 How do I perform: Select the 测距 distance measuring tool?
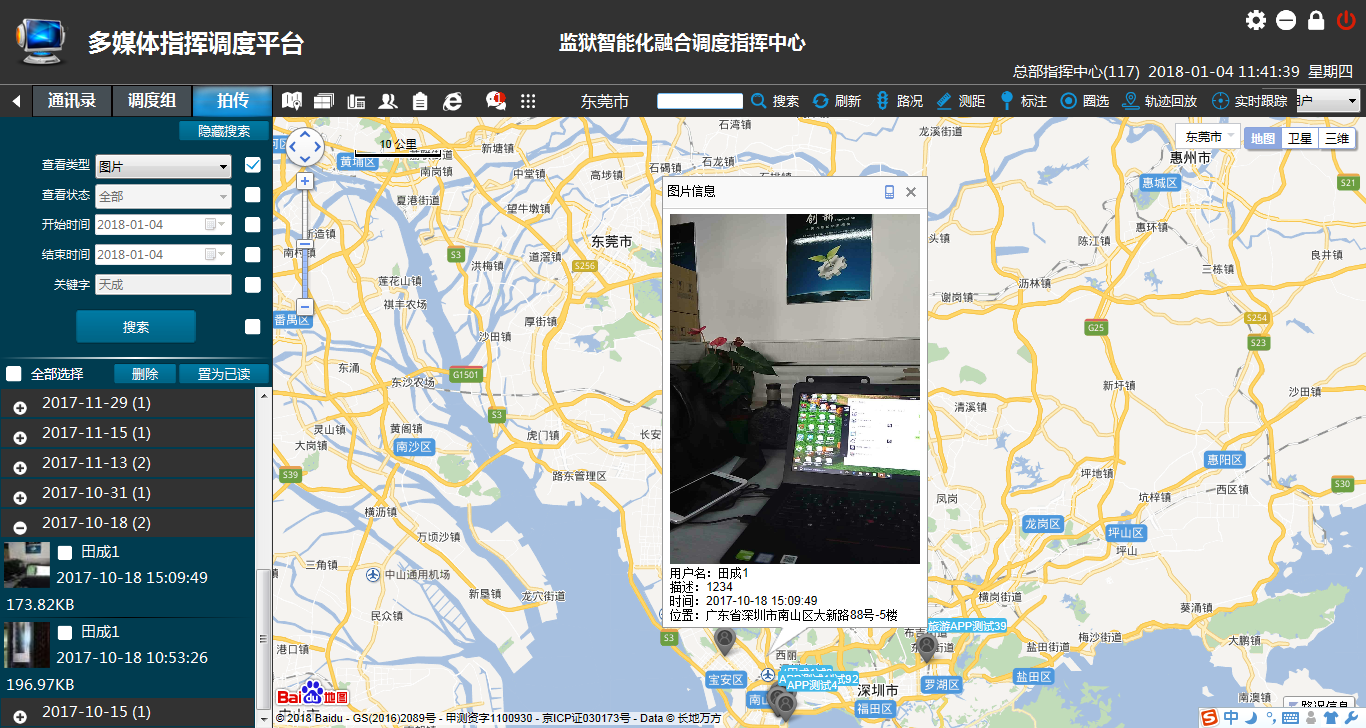tap(960, 101)
